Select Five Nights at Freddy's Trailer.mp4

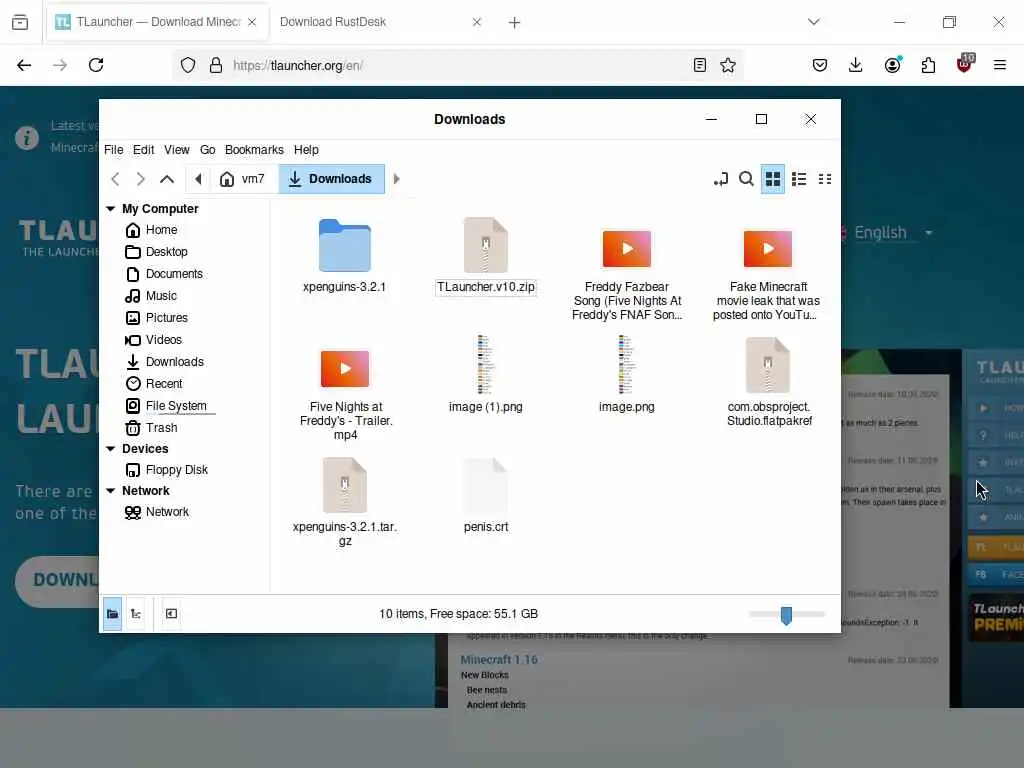(345, 369)
